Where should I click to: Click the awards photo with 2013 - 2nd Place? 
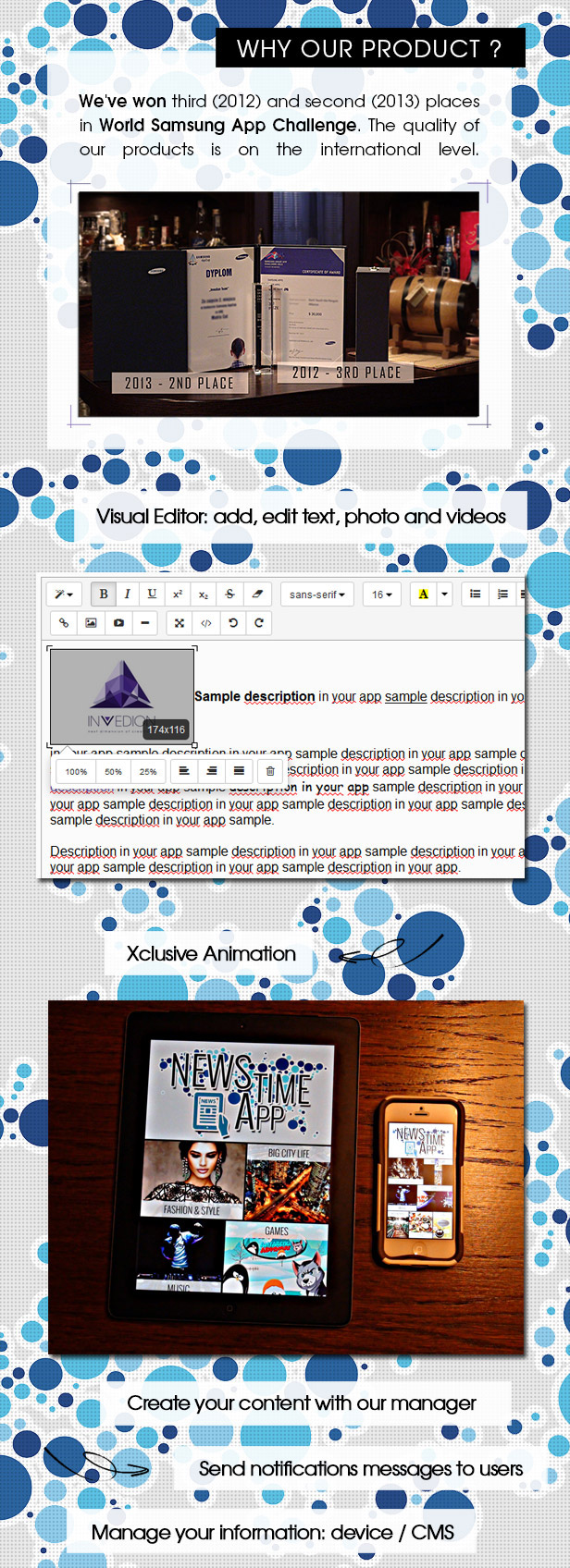click(x=279, y=304)
